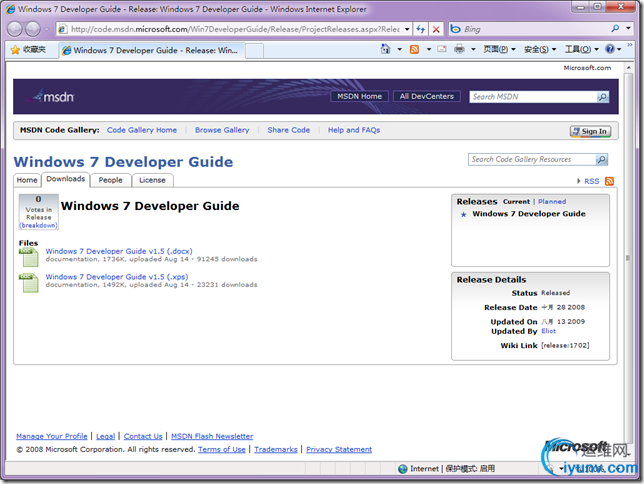Open the Favorites star button
644x484 pixels.
(x=28, y=50)
